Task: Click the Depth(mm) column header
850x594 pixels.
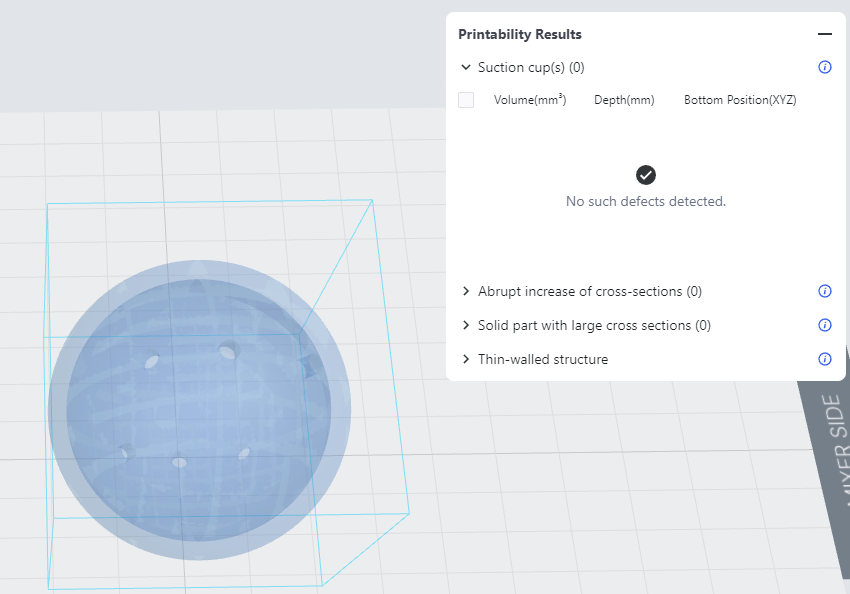Action: point(624,100)
